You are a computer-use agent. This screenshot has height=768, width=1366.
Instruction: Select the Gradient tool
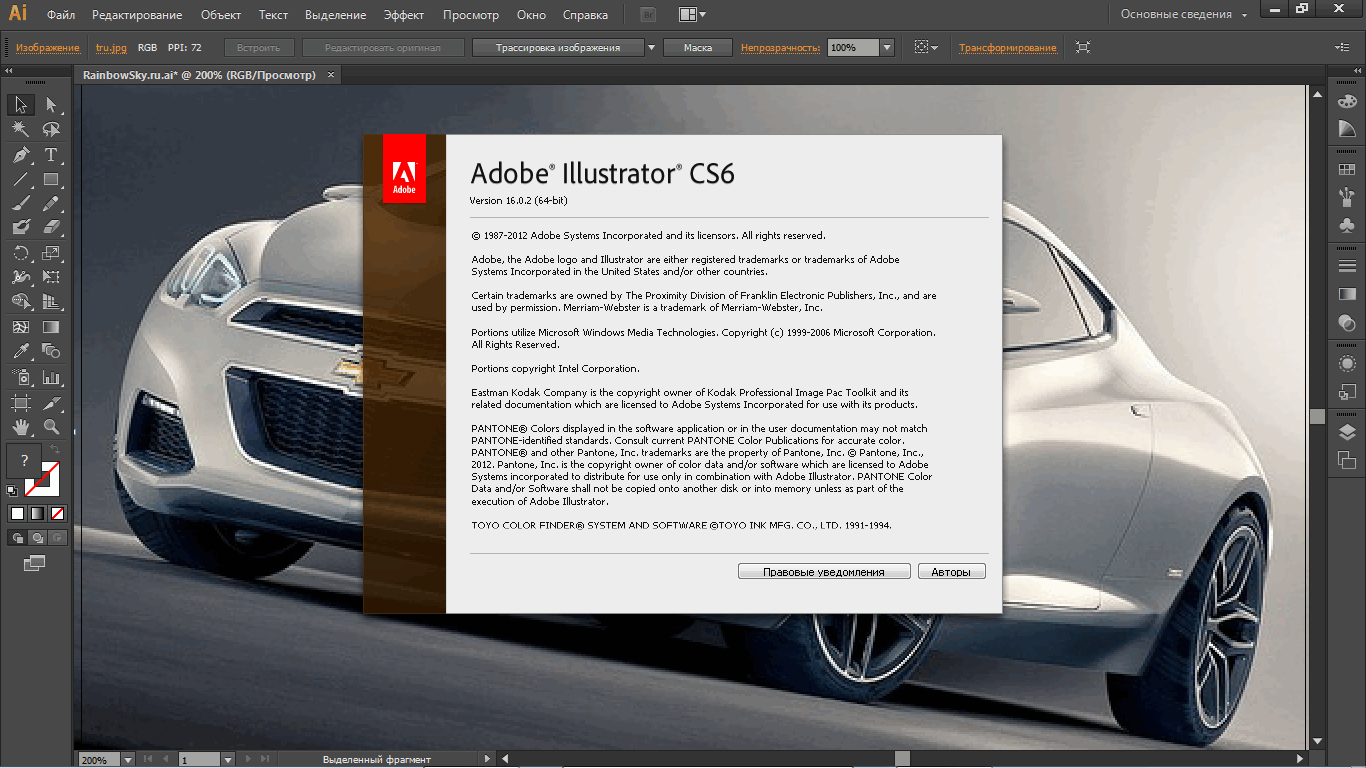51,327
